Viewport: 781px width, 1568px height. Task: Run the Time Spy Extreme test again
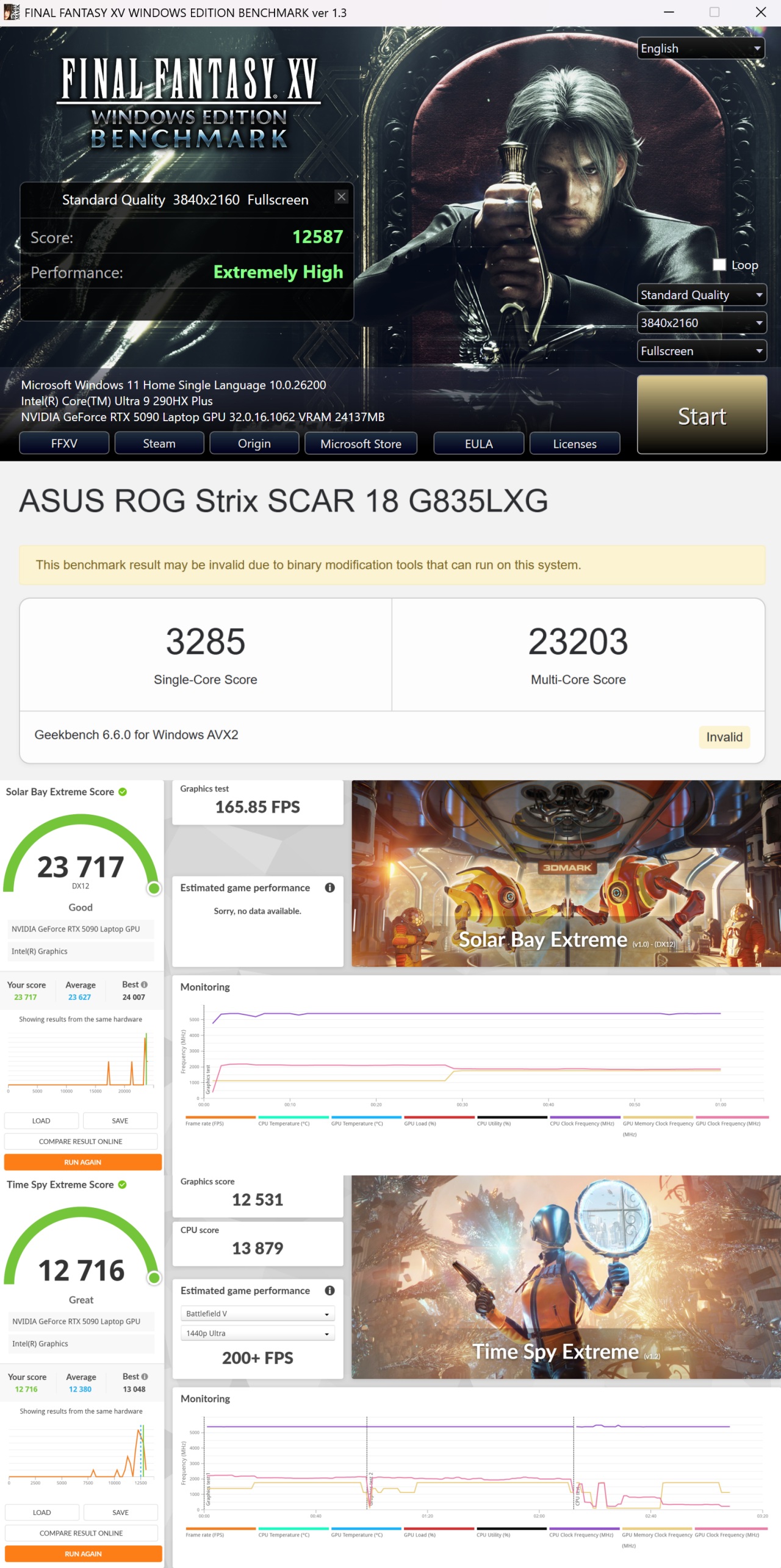84,1554
